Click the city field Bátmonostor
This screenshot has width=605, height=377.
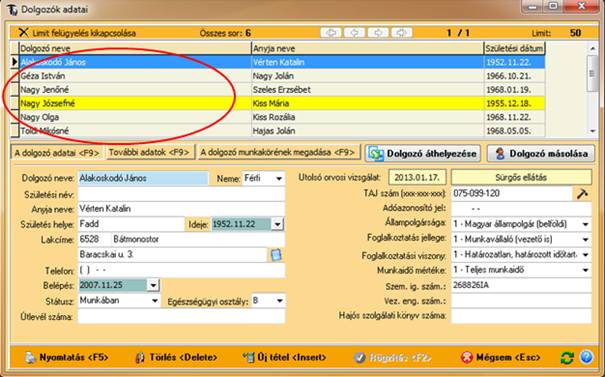coord(198,239)
